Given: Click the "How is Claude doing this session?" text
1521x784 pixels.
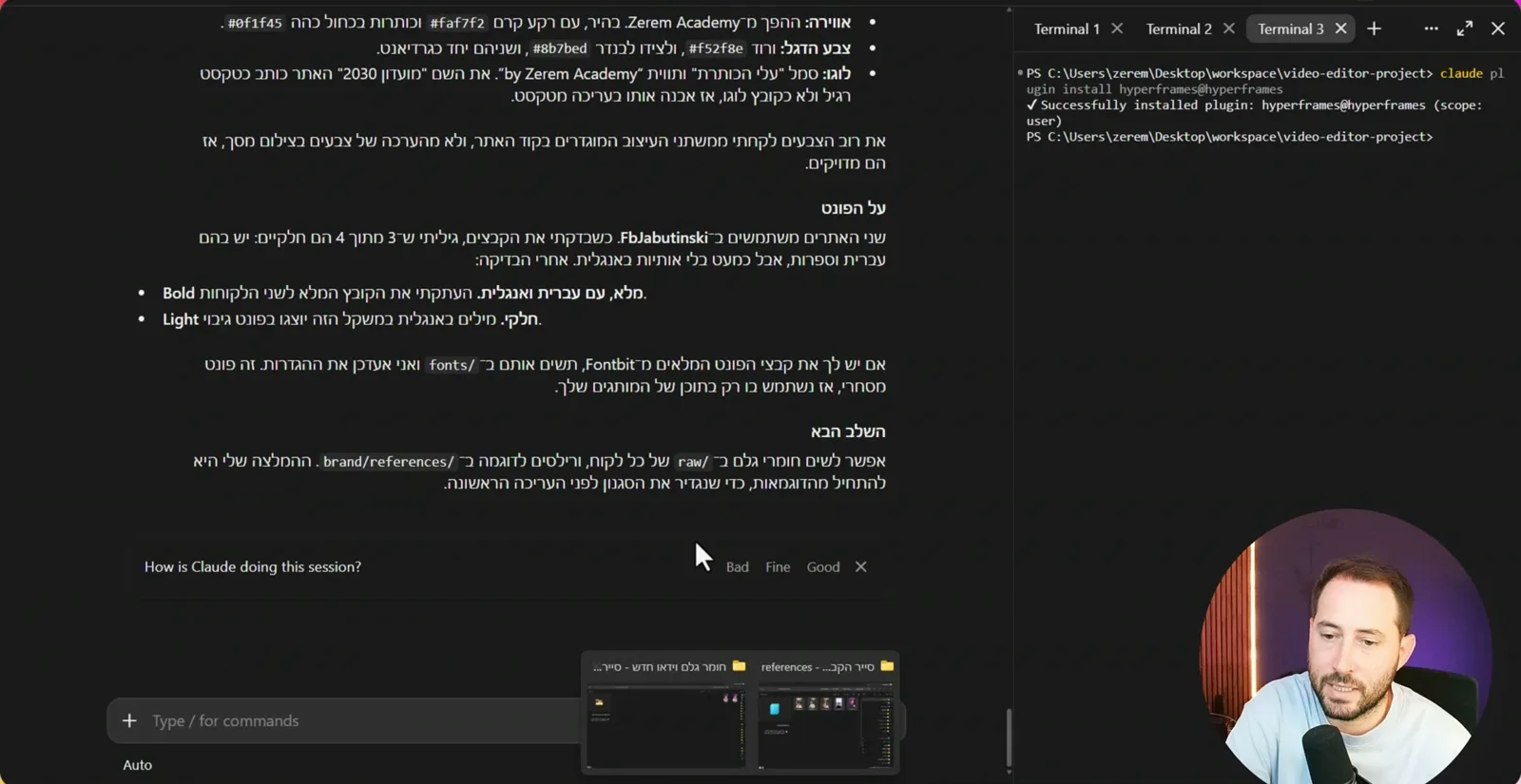Looking at the screenshot, I should coord(253,567).
